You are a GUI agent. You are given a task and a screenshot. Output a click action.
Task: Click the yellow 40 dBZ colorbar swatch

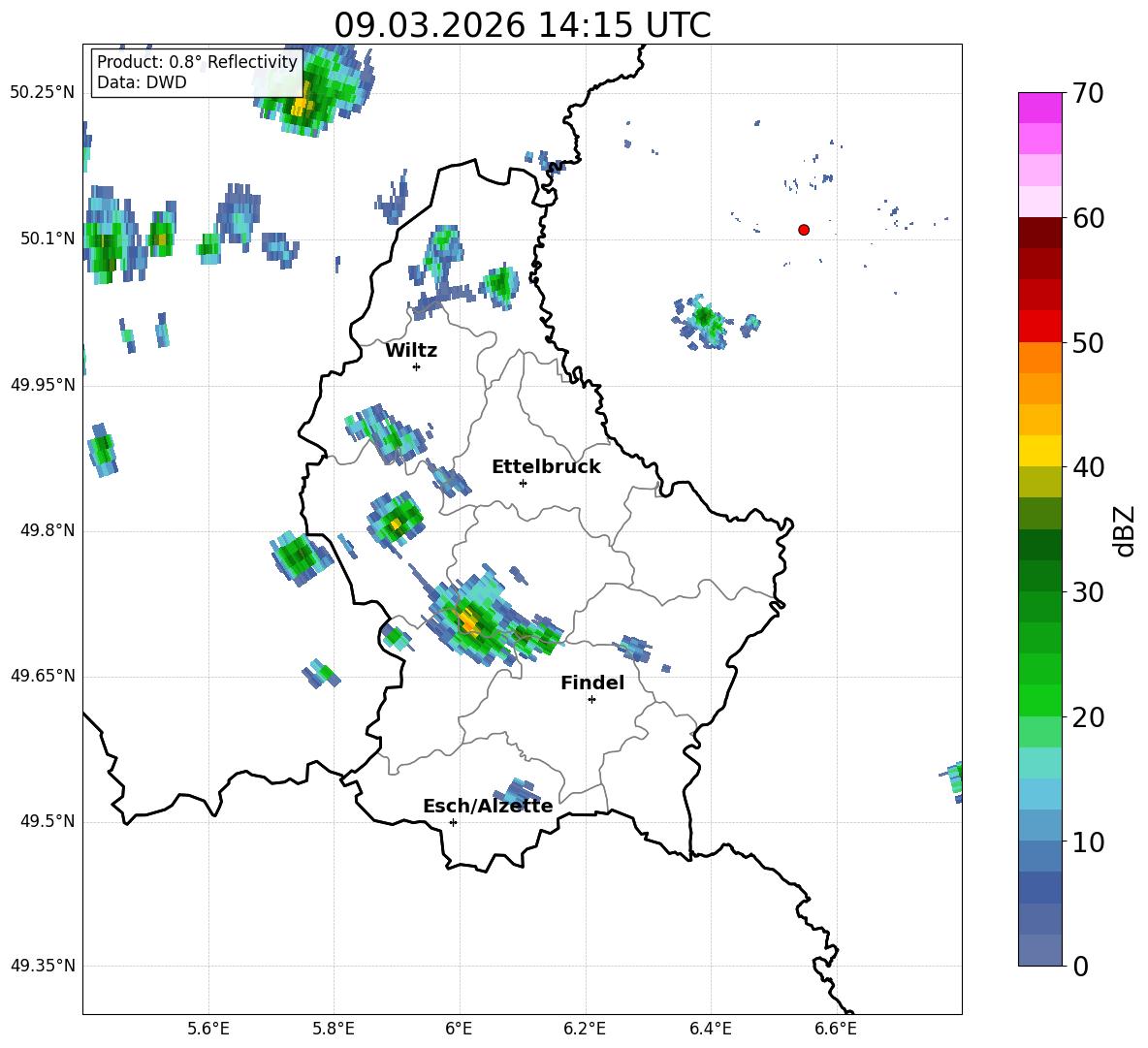[x=1039, y=451]
